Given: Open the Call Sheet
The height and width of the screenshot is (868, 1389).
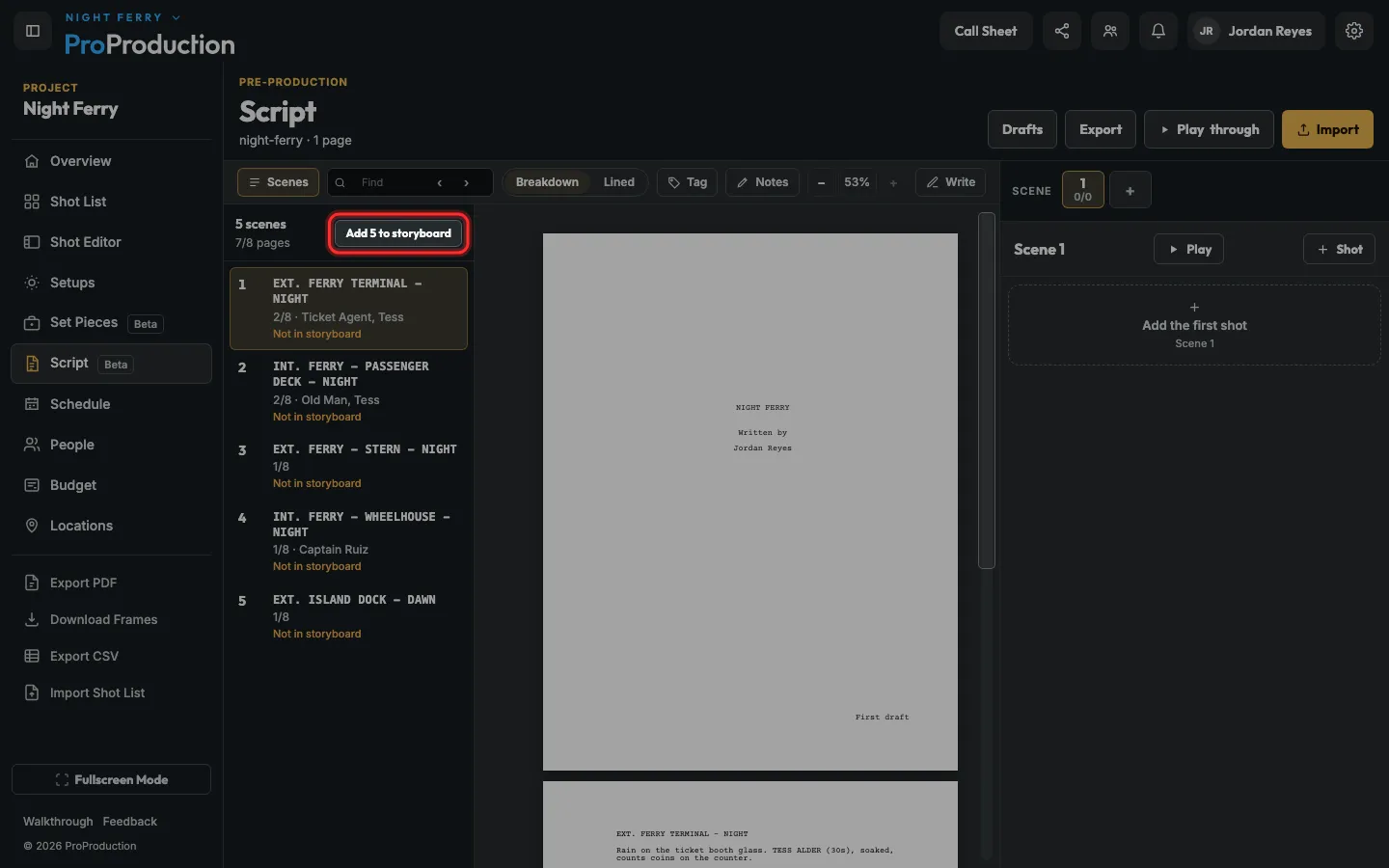Looking at the screenshot, I should (x=986, y=31).
